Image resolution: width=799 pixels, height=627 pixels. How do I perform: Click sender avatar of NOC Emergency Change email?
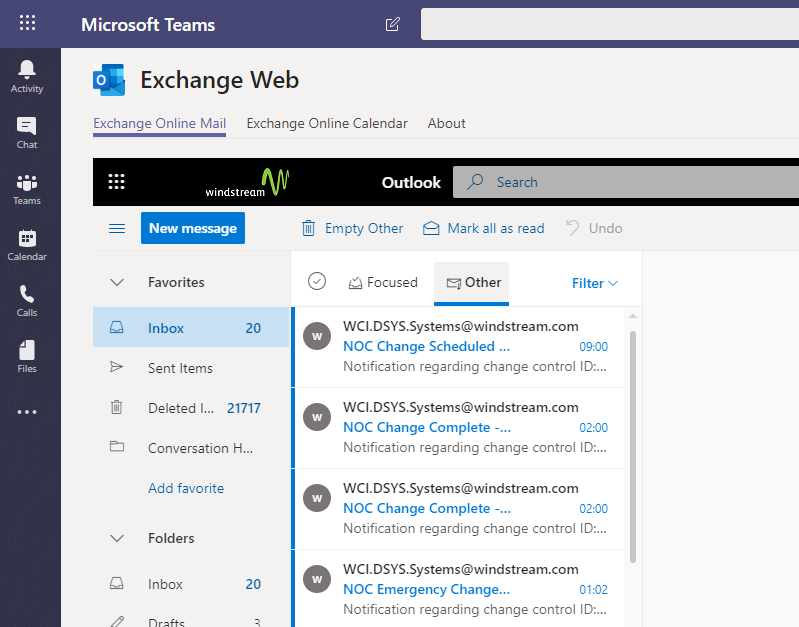coord(317,580)
